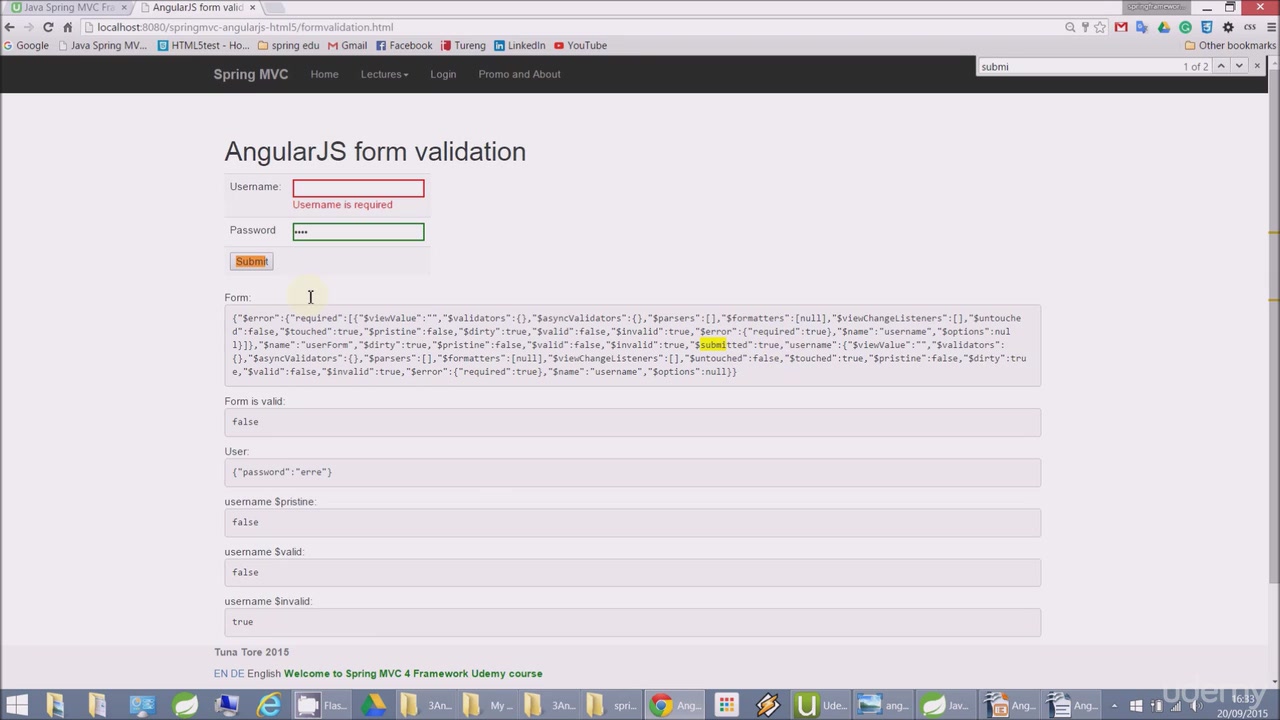Open the Gmail extension icon
The width and height of the screenshot is (1280, 720).
1121,27
